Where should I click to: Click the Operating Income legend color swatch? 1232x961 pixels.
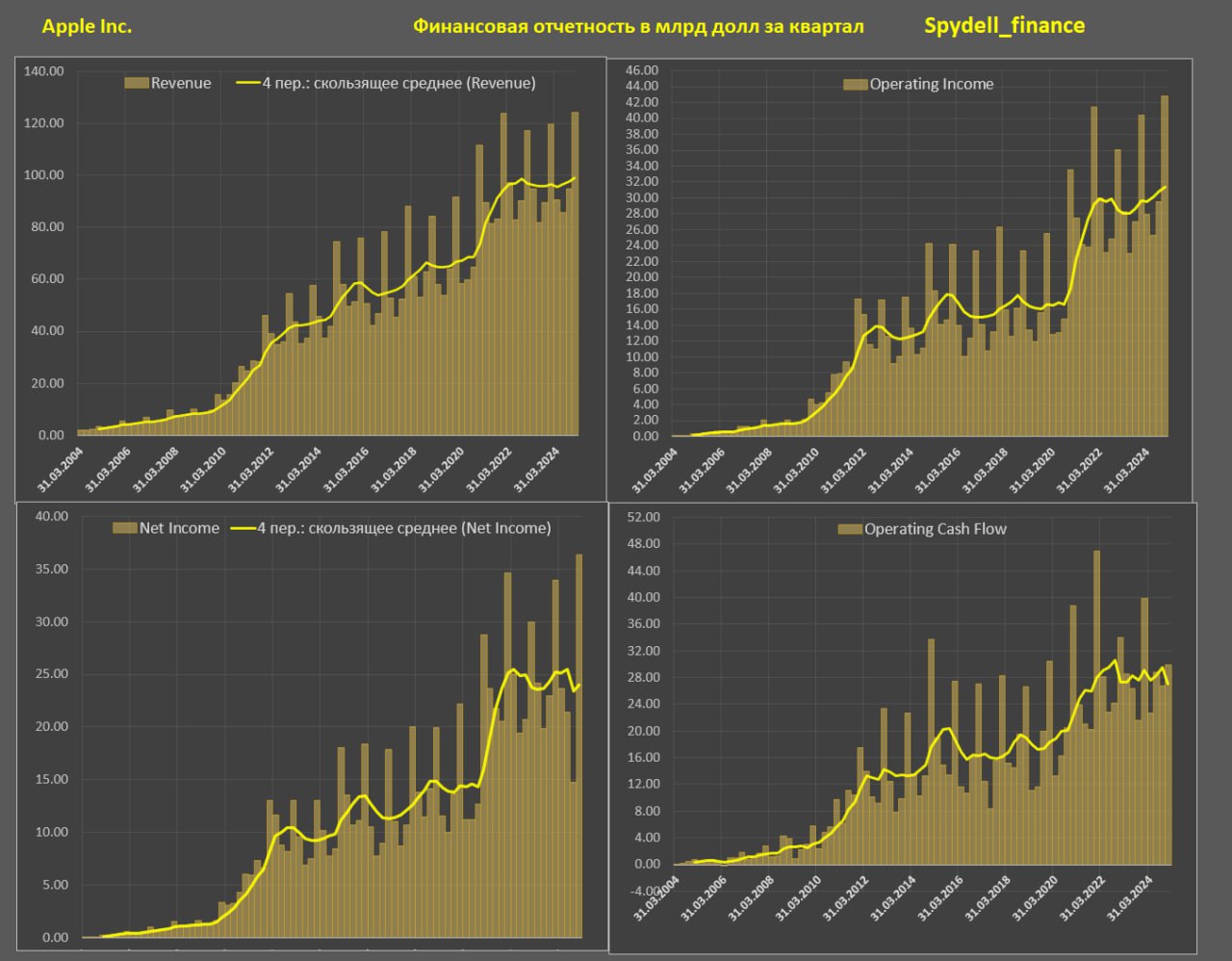(x=855, y=85)
